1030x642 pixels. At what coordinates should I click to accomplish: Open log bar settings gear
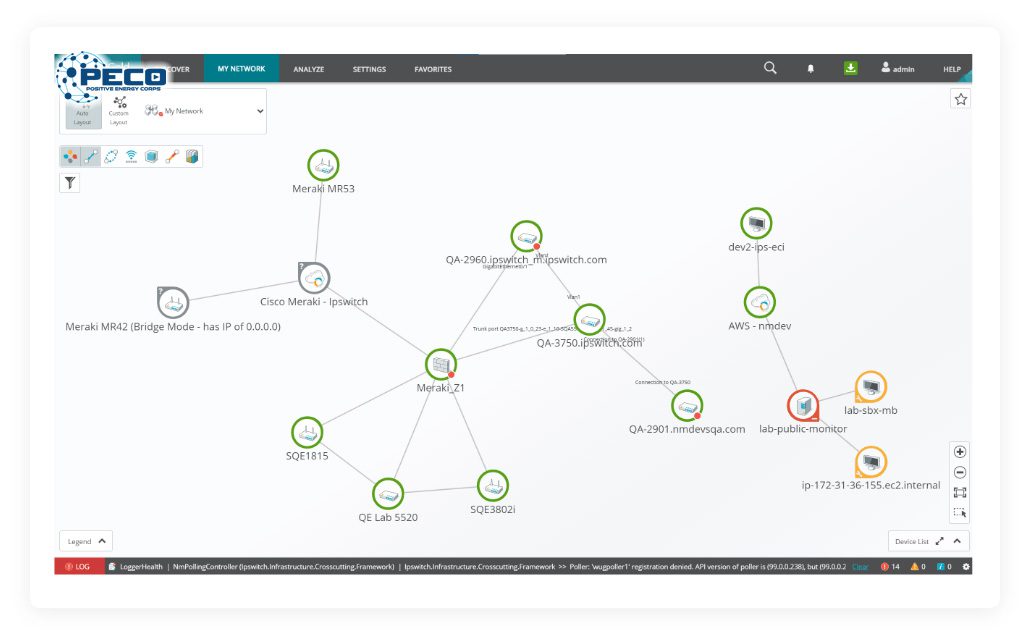pyautogui.click(x=966, y=566)
